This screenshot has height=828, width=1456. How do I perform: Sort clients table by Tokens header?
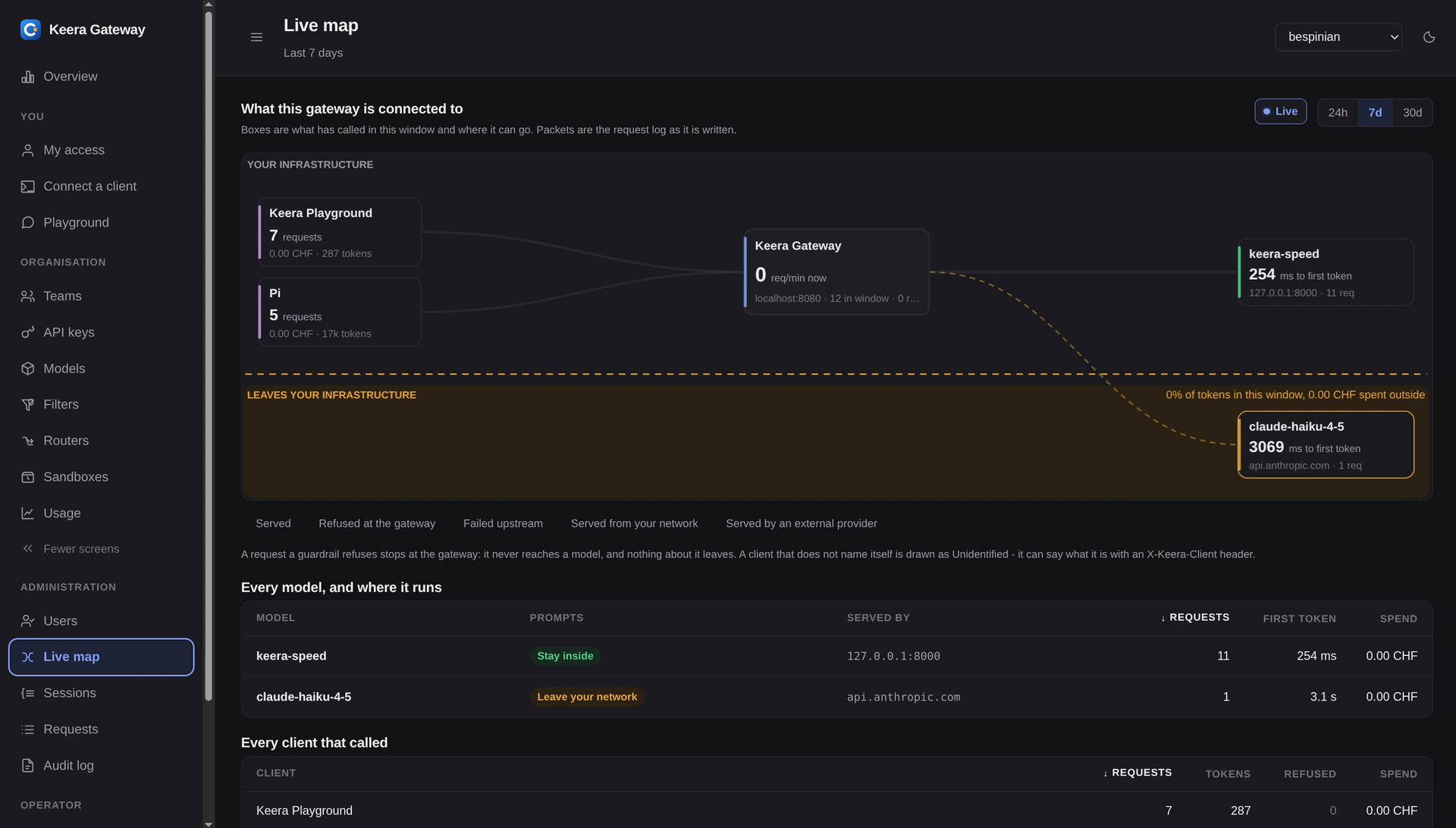tap(1228, 774)
